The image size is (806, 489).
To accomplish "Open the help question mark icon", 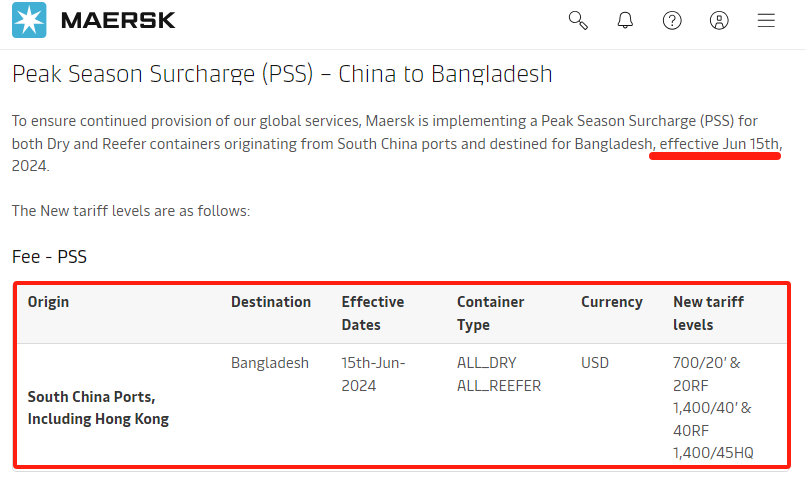I will 672,20.
